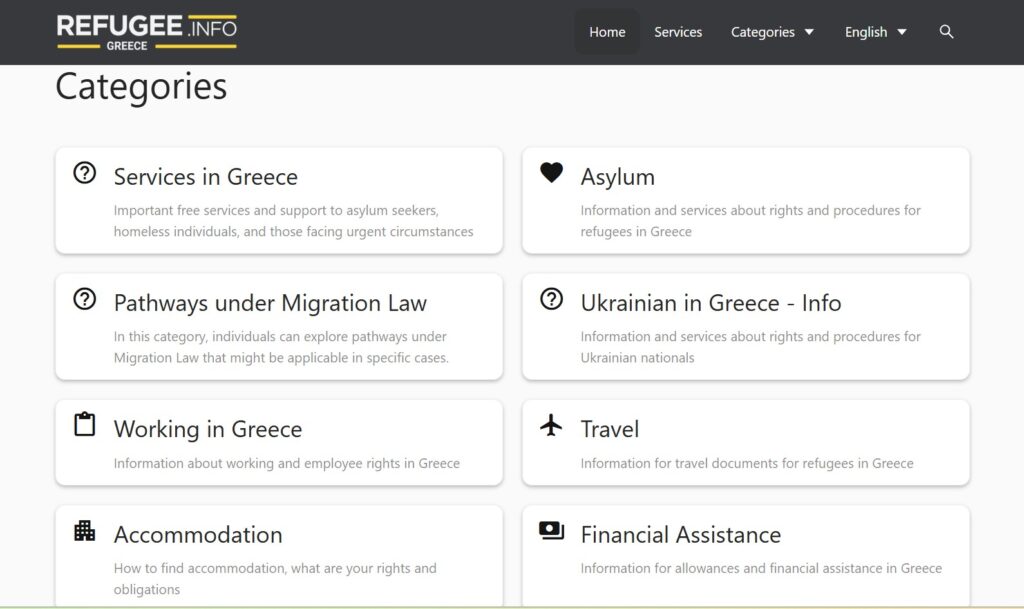
Task: Open the Accommodation category description text
Action: 275,578
